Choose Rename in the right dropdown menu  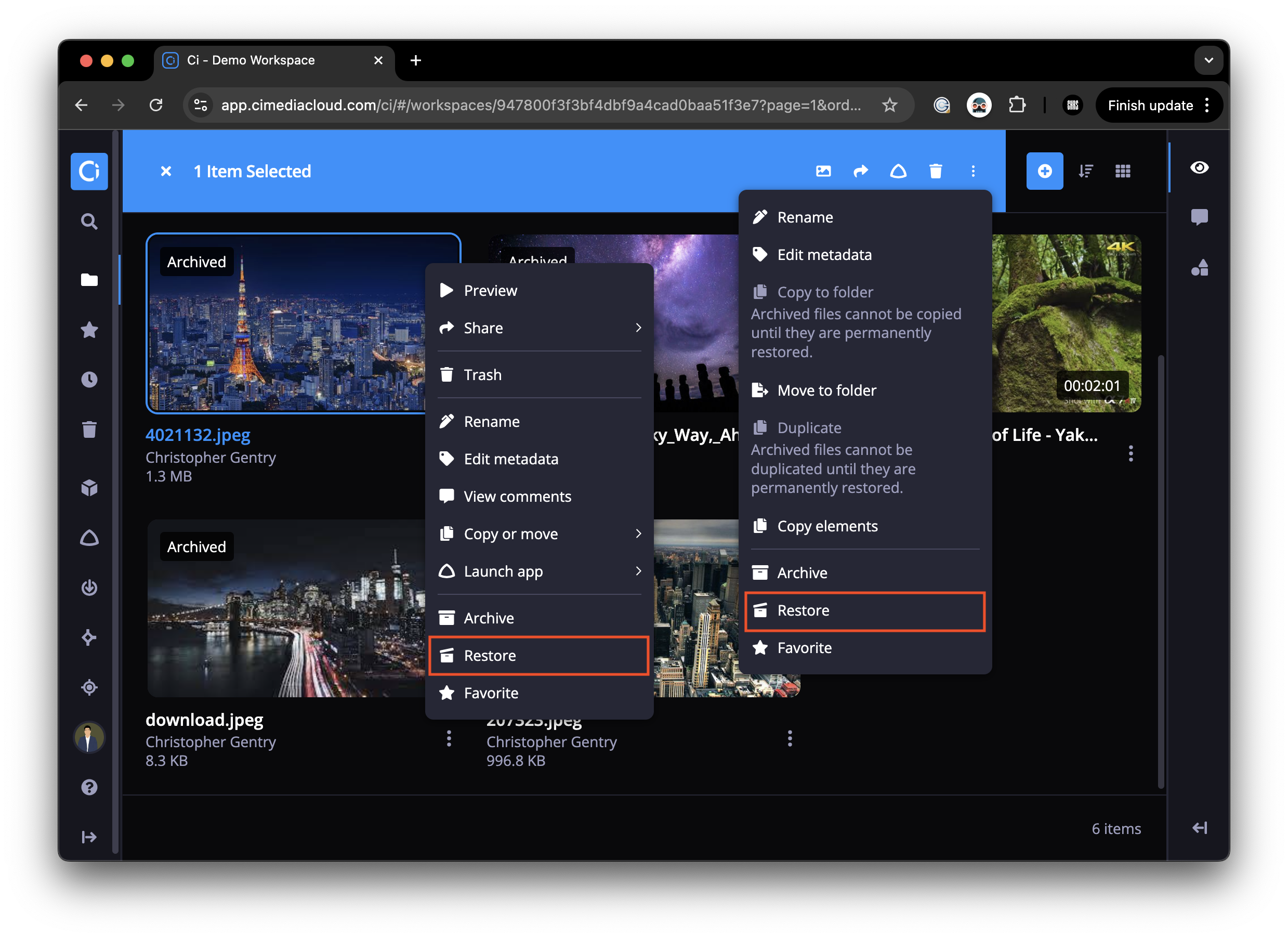(865, 217)
